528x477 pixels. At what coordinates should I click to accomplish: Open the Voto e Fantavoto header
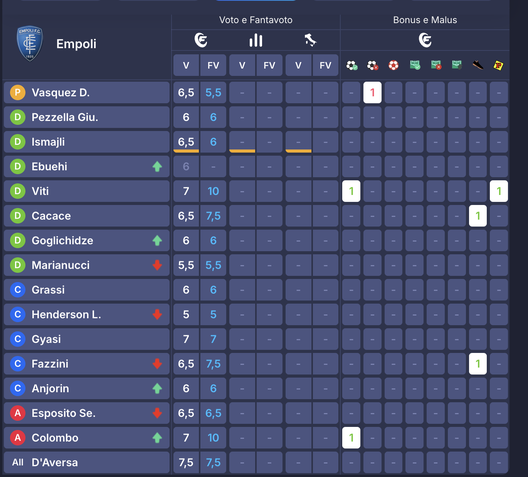pos(256,20)
